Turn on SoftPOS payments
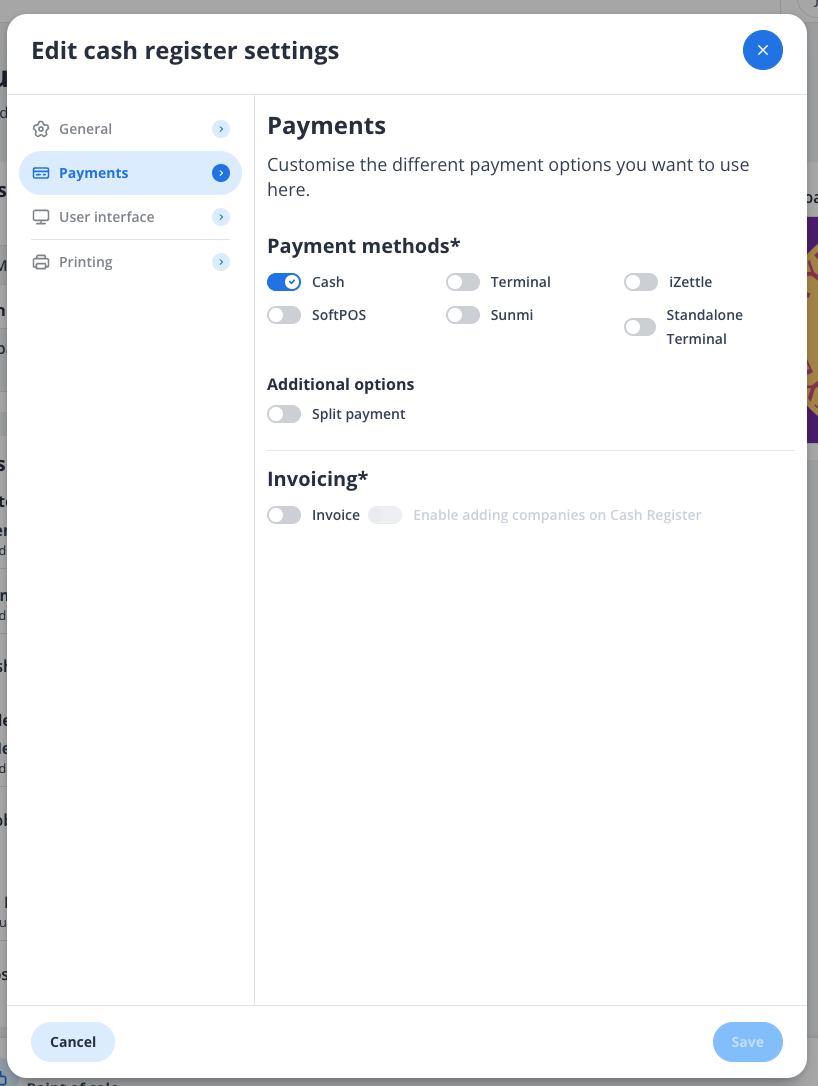The image size is (818, 1086). [284, 314]
